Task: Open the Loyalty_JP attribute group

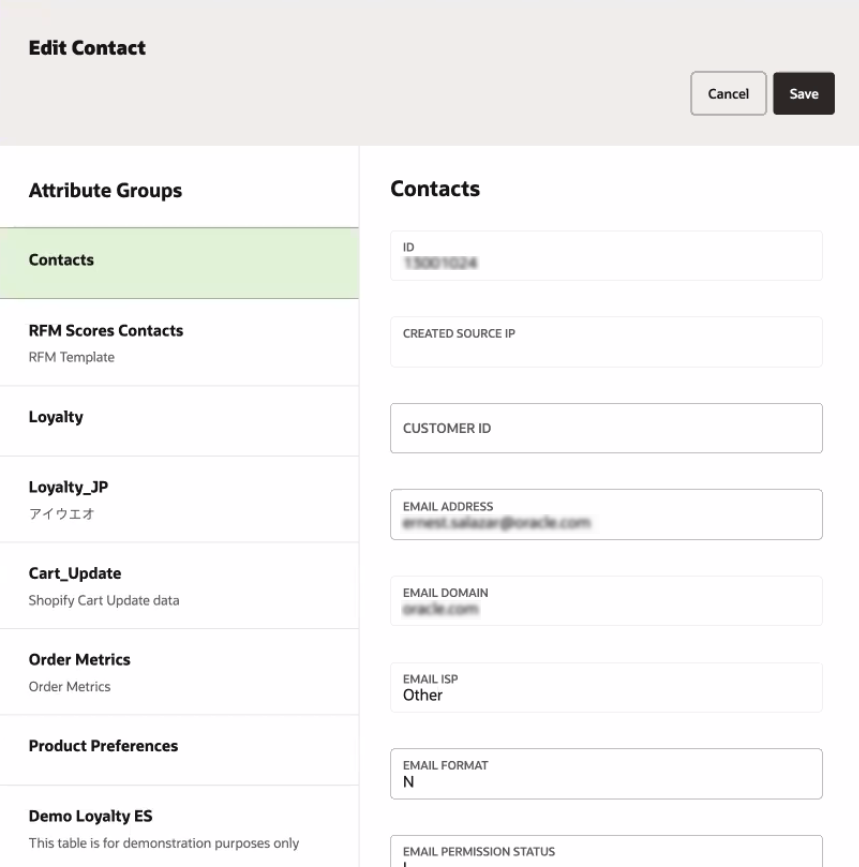Action: pyautogui.click(x=179, y=499)
